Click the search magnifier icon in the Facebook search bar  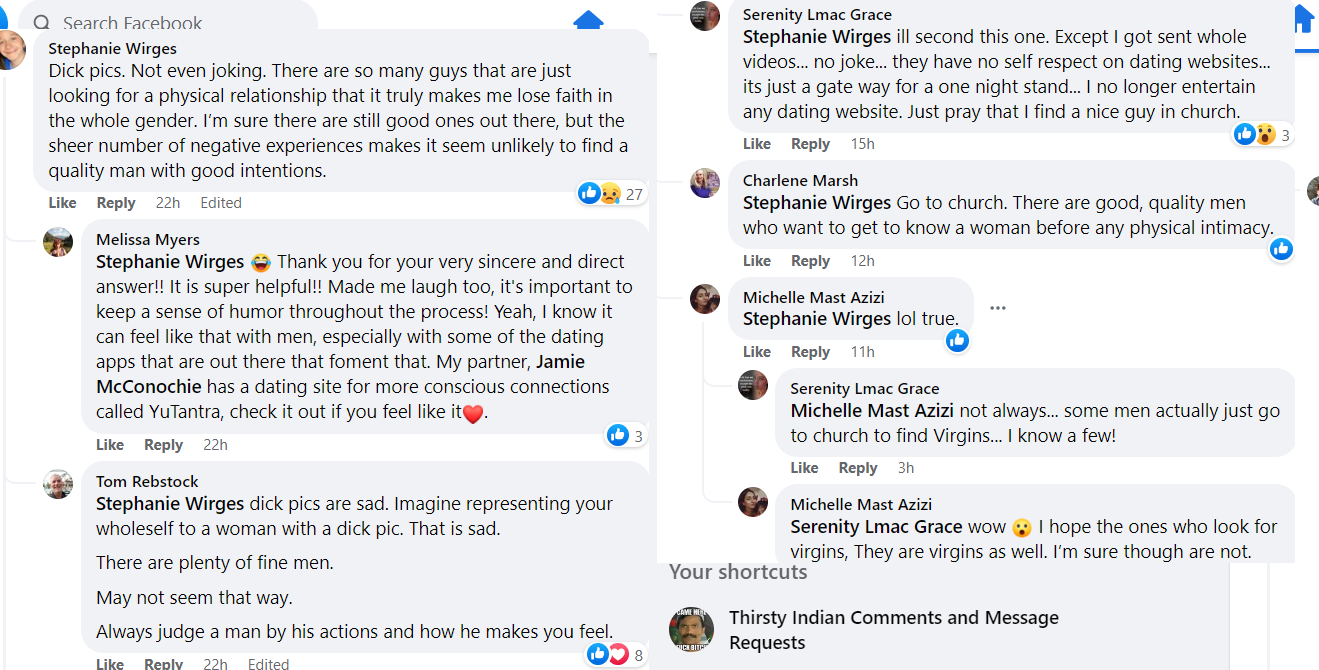(x=42, y=23)
